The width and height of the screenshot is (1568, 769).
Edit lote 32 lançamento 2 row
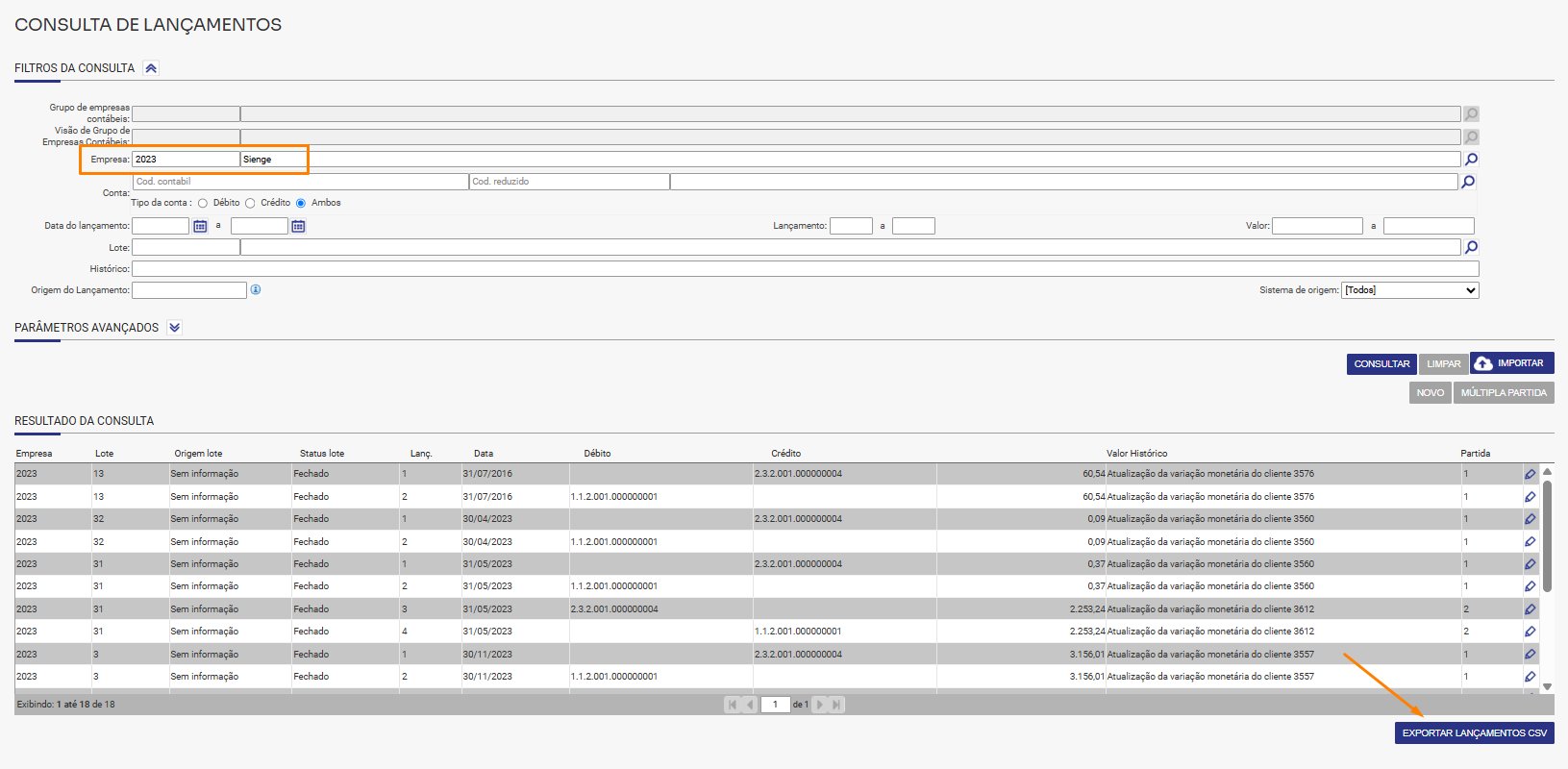(1530, 542)
